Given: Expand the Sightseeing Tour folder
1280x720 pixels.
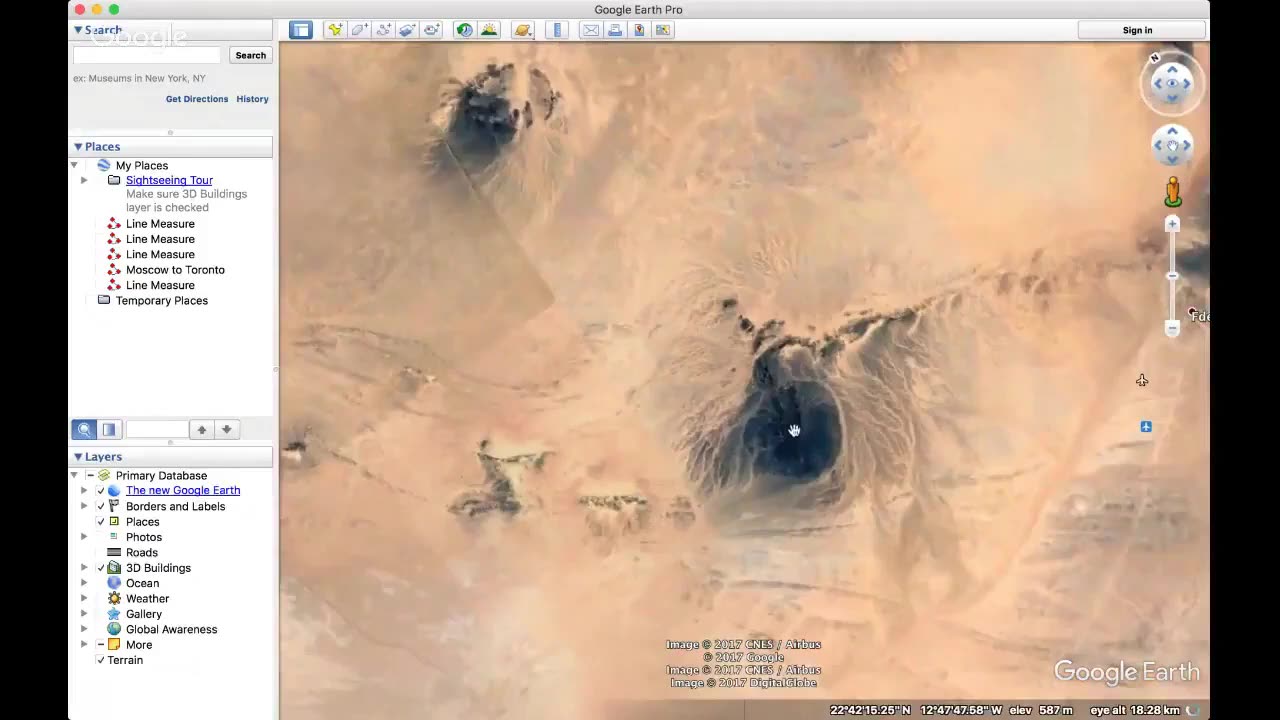Looking at the screenshot, I should coord(84,181).
